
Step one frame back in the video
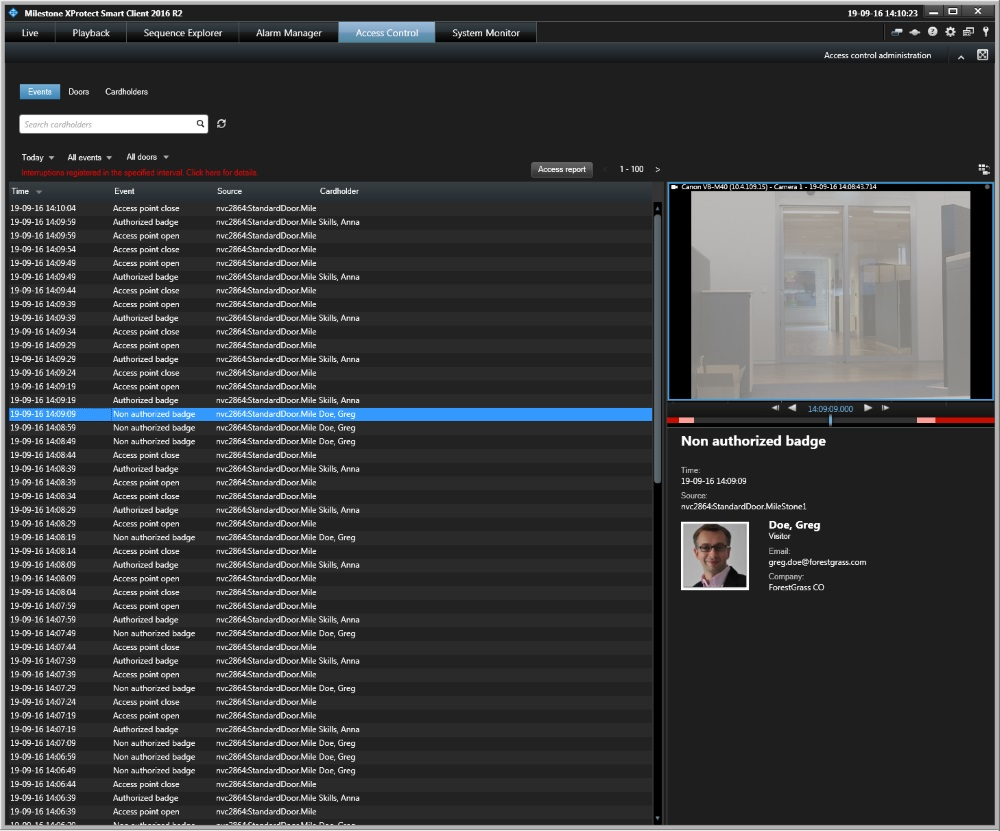point(775,408)
